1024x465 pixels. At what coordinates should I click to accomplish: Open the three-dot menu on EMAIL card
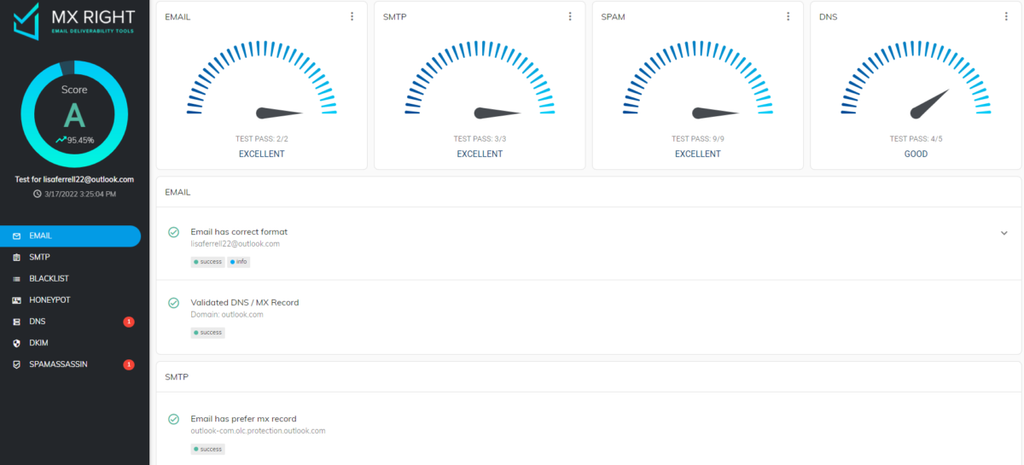352,16
